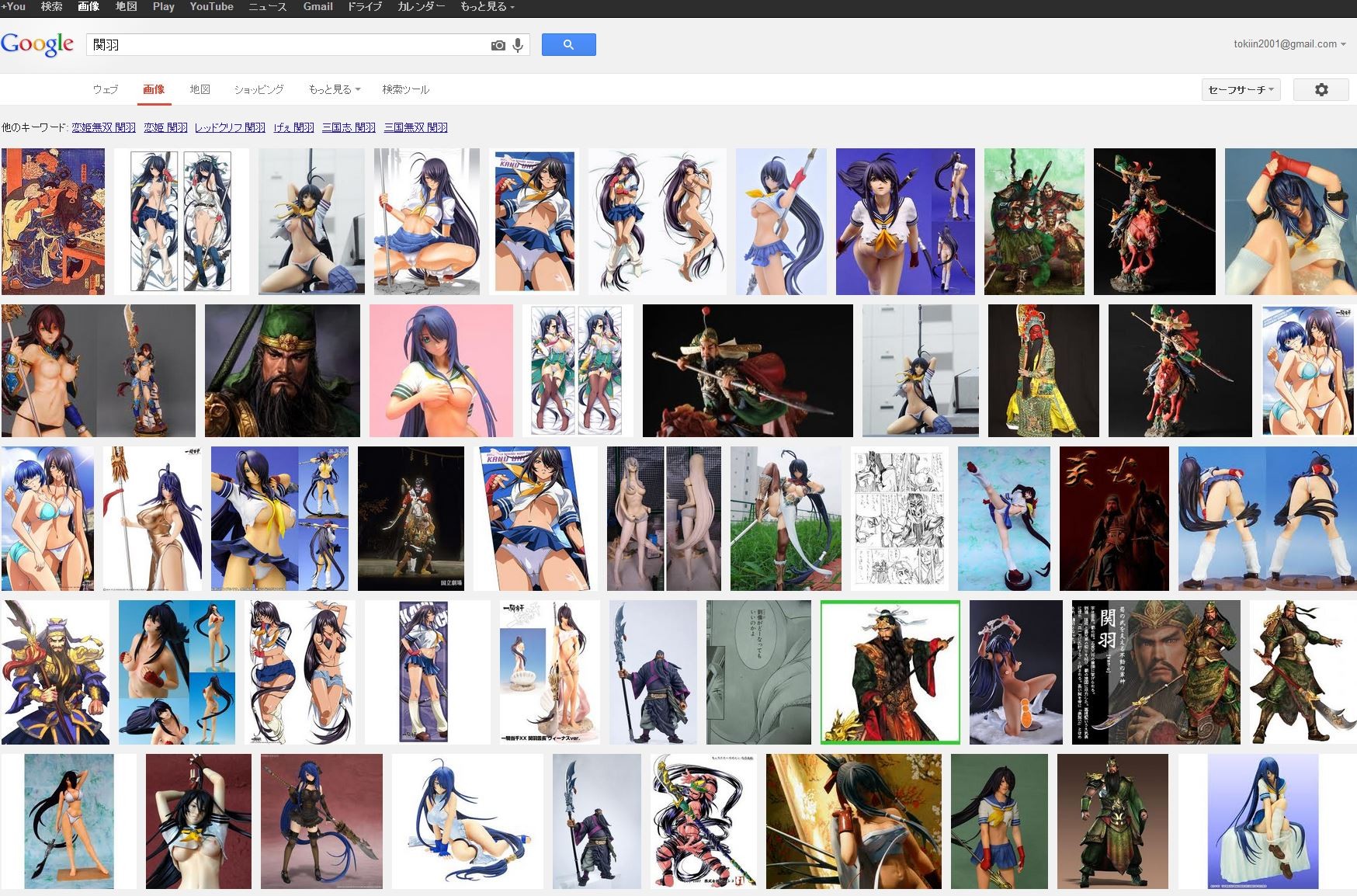
Task: Open the セーフサーチ dropdown
Action: click(1241, 90)
